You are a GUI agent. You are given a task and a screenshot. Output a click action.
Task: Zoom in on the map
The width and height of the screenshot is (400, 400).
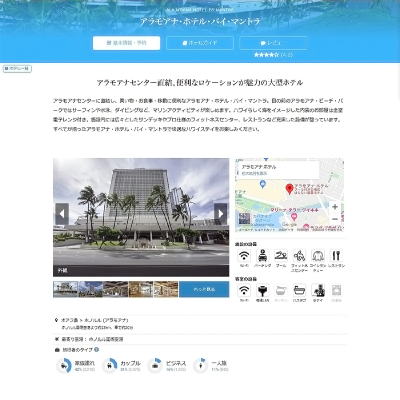(335, 207)
